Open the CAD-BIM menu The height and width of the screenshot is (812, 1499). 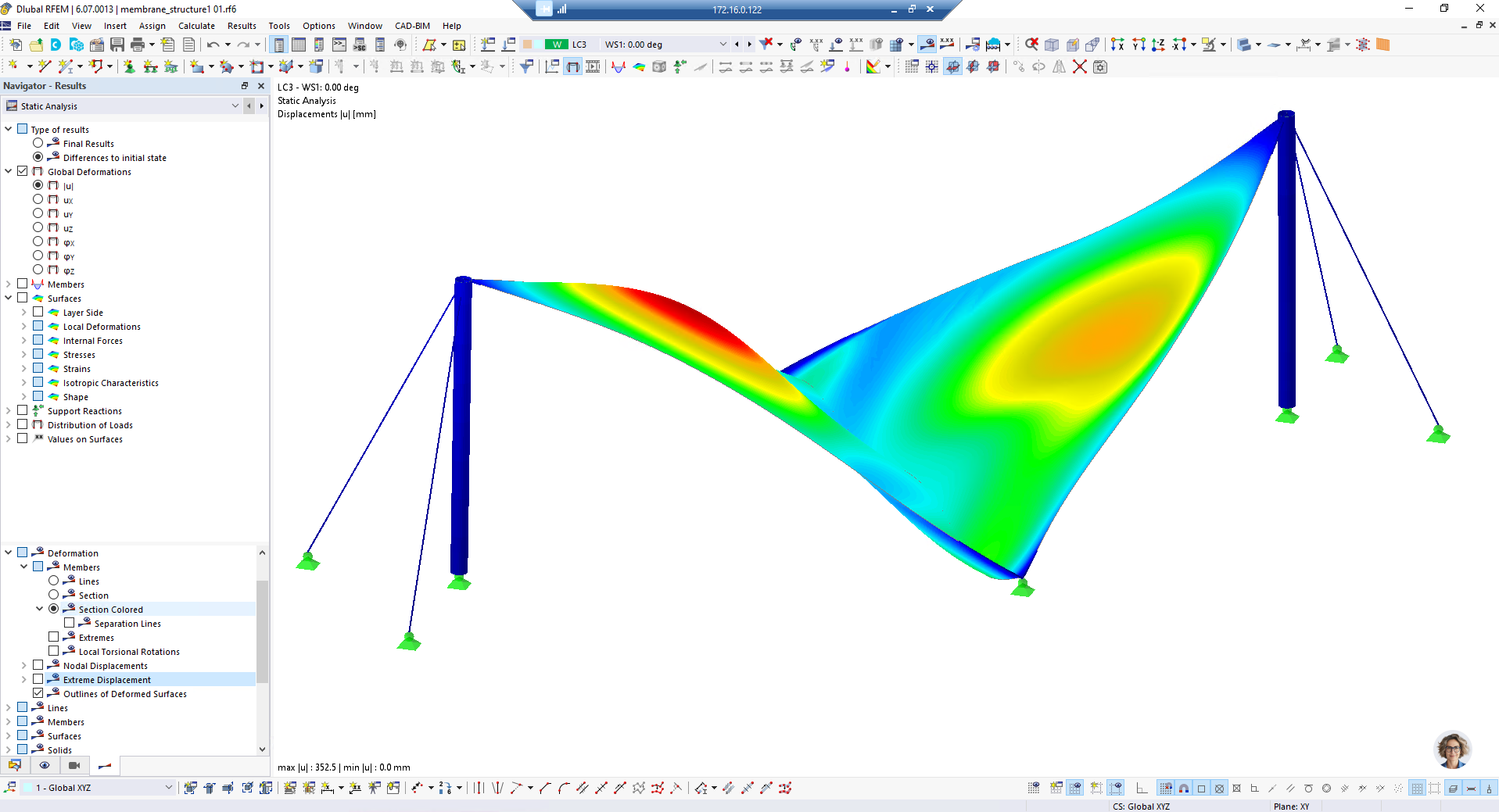click(x=412, y=26)
